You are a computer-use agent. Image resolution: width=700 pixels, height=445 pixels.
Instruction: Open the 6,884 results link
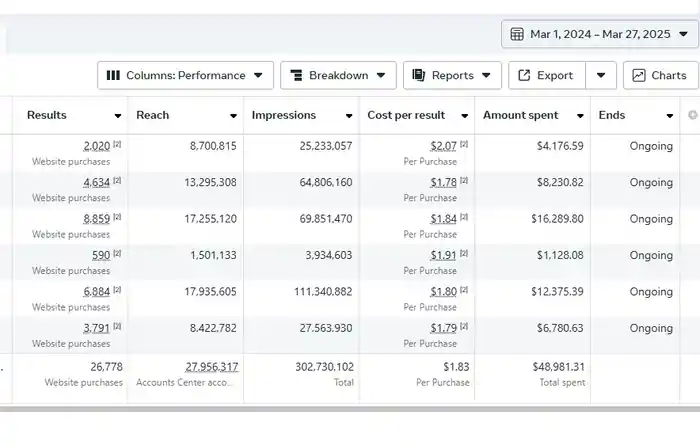click(x=96, y=292)
